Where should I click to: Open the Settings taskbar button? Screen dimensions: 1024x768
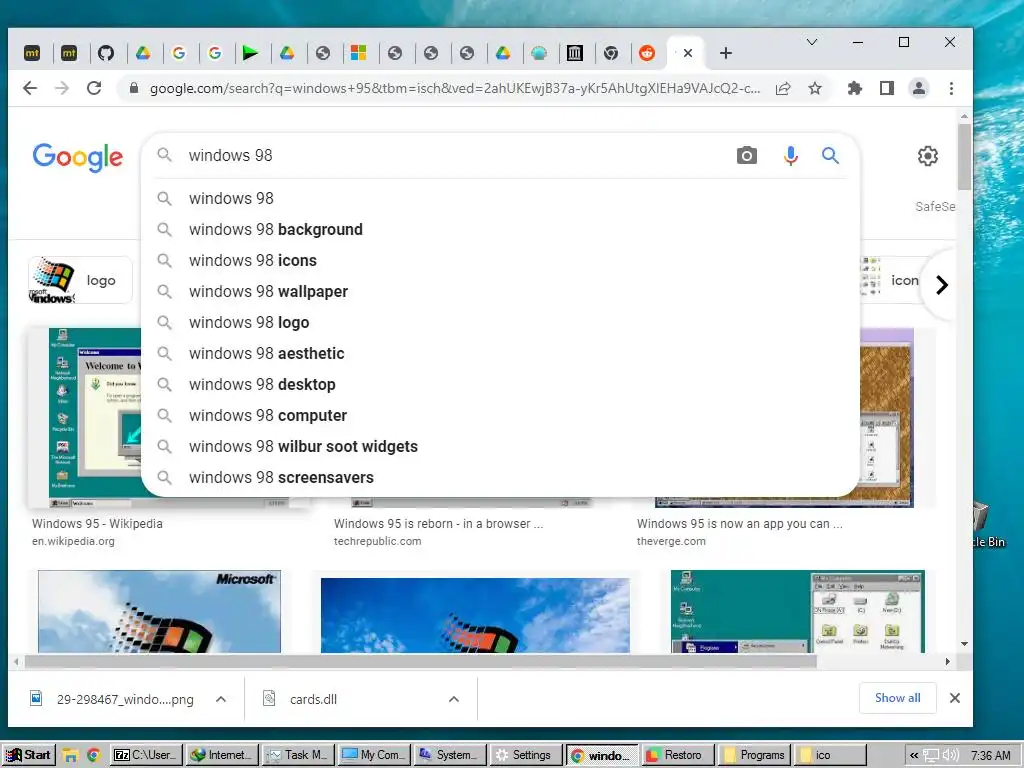point(526,755)
